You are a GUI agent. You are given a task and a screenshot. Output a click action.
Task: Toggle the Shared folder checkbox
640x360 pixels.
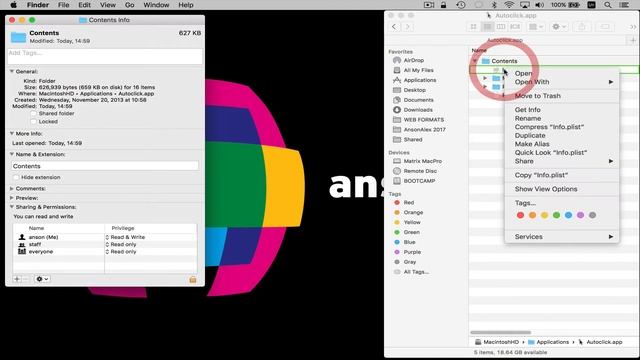tap(33, 113)
